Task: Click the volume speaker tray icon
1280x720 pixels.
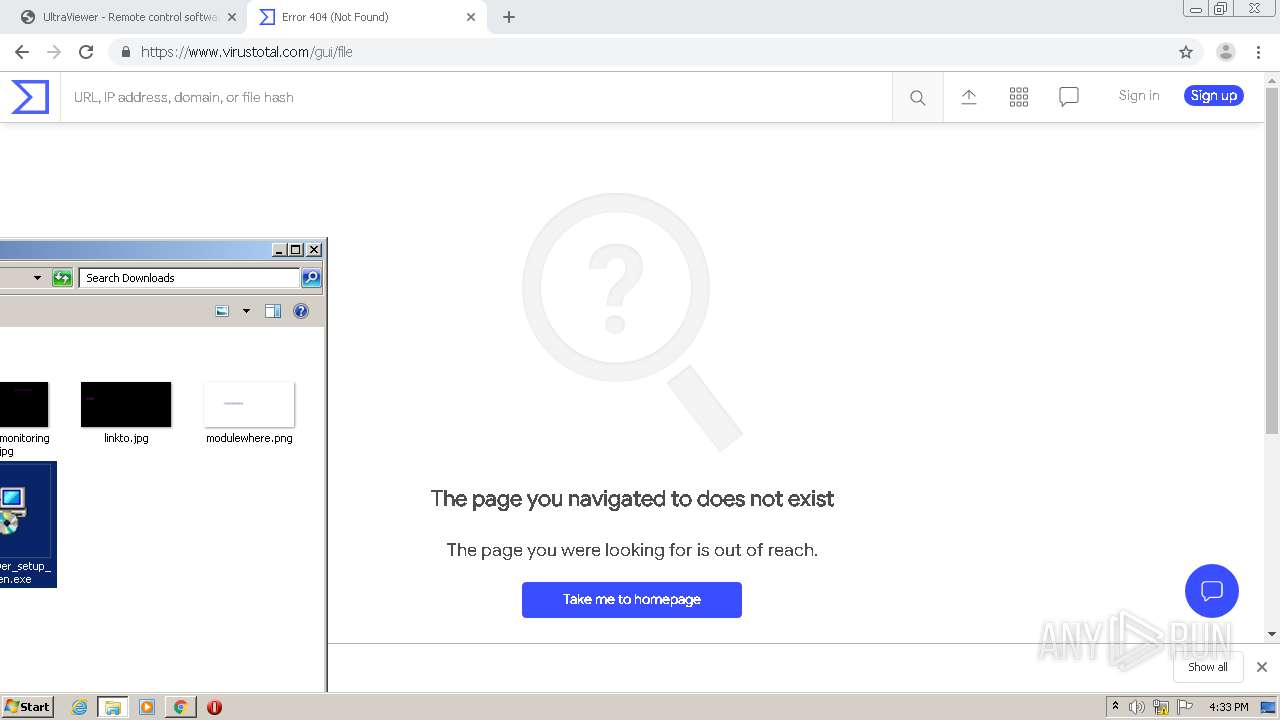Action: [x=1137, y=707]
